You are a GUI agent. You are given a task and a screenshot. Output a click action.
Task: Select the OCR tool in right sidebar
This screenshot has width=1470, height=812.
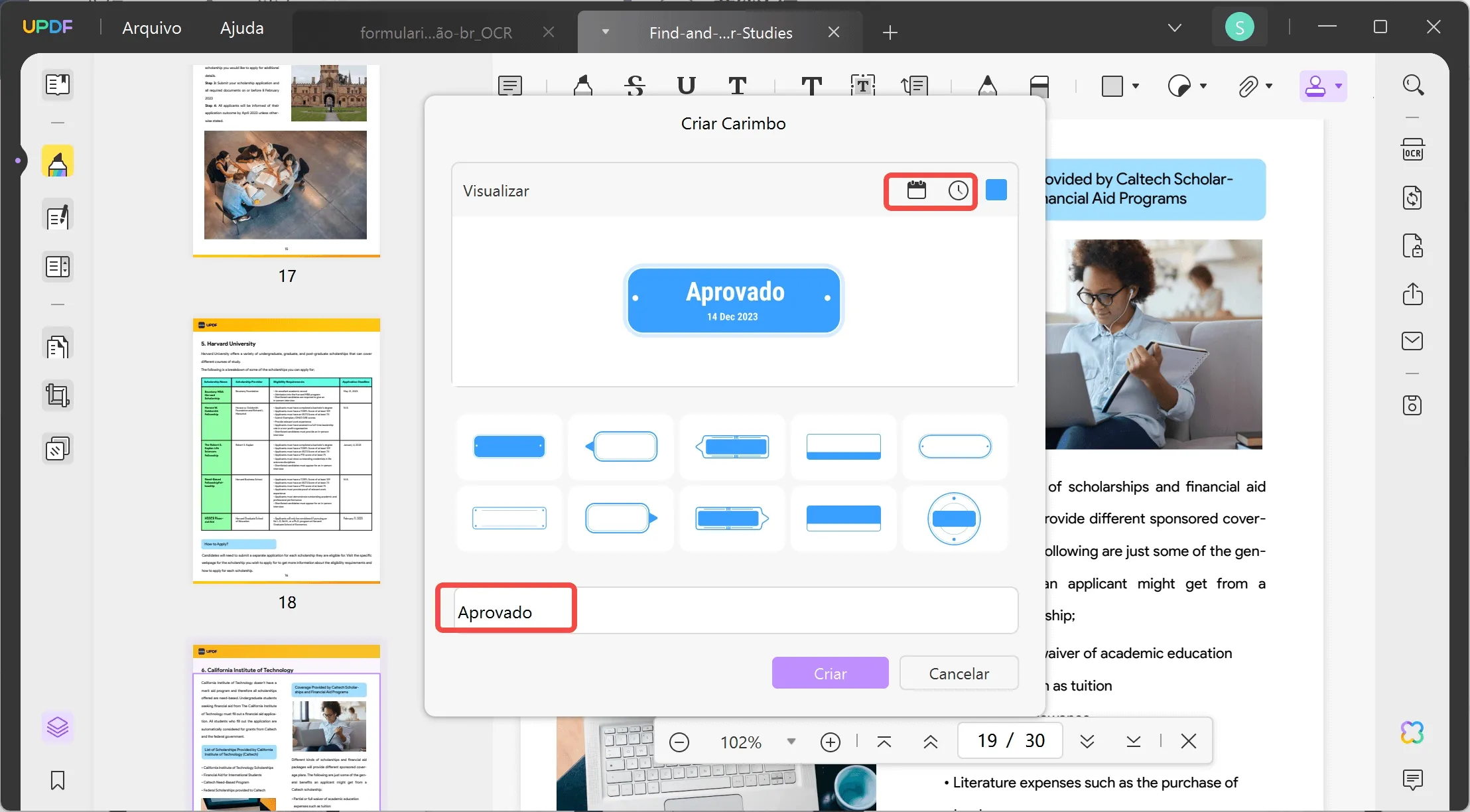pyautogui.click(x=1414, y=149)
